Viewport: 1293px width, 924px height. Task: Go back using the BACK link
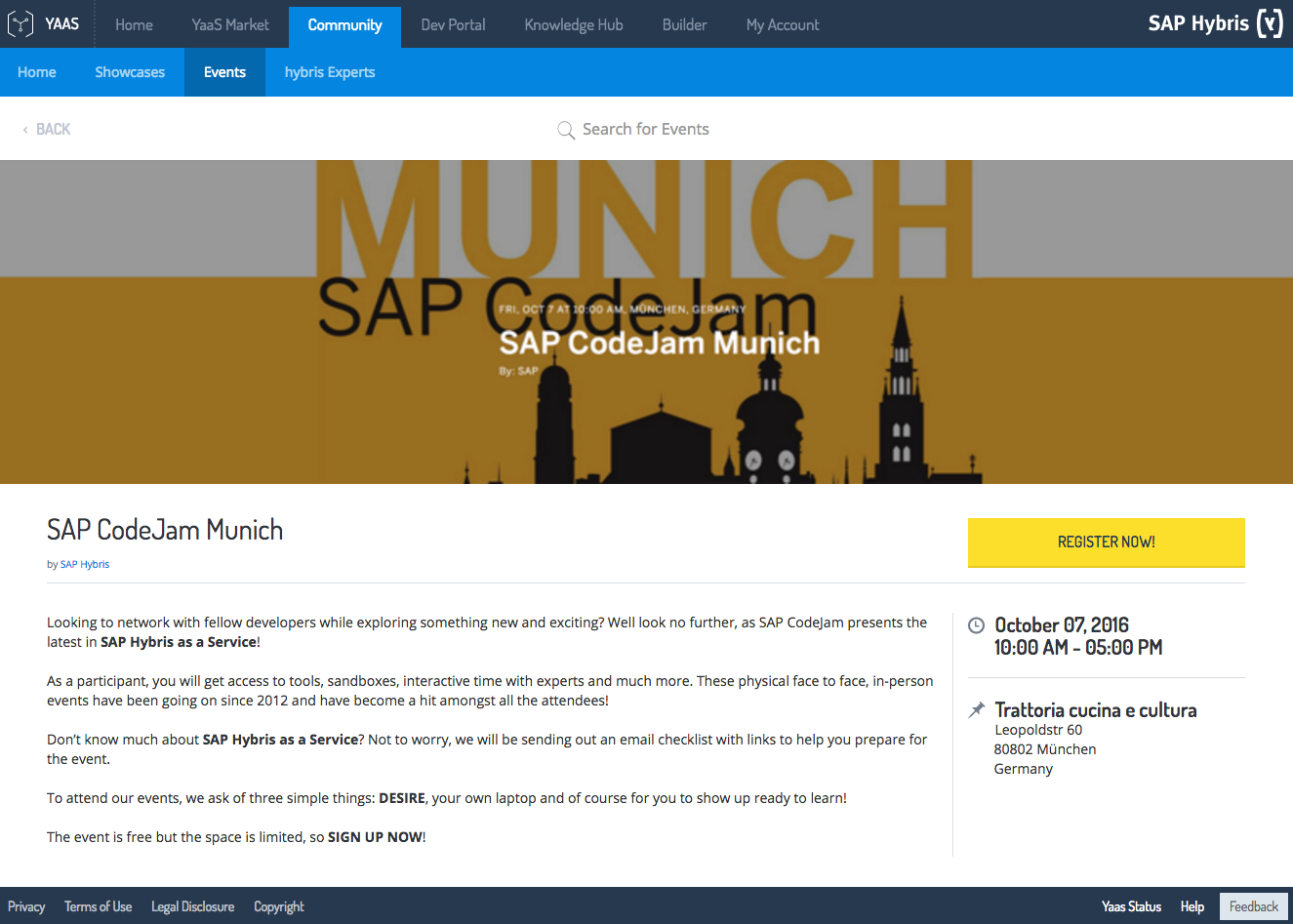point(47,129)
